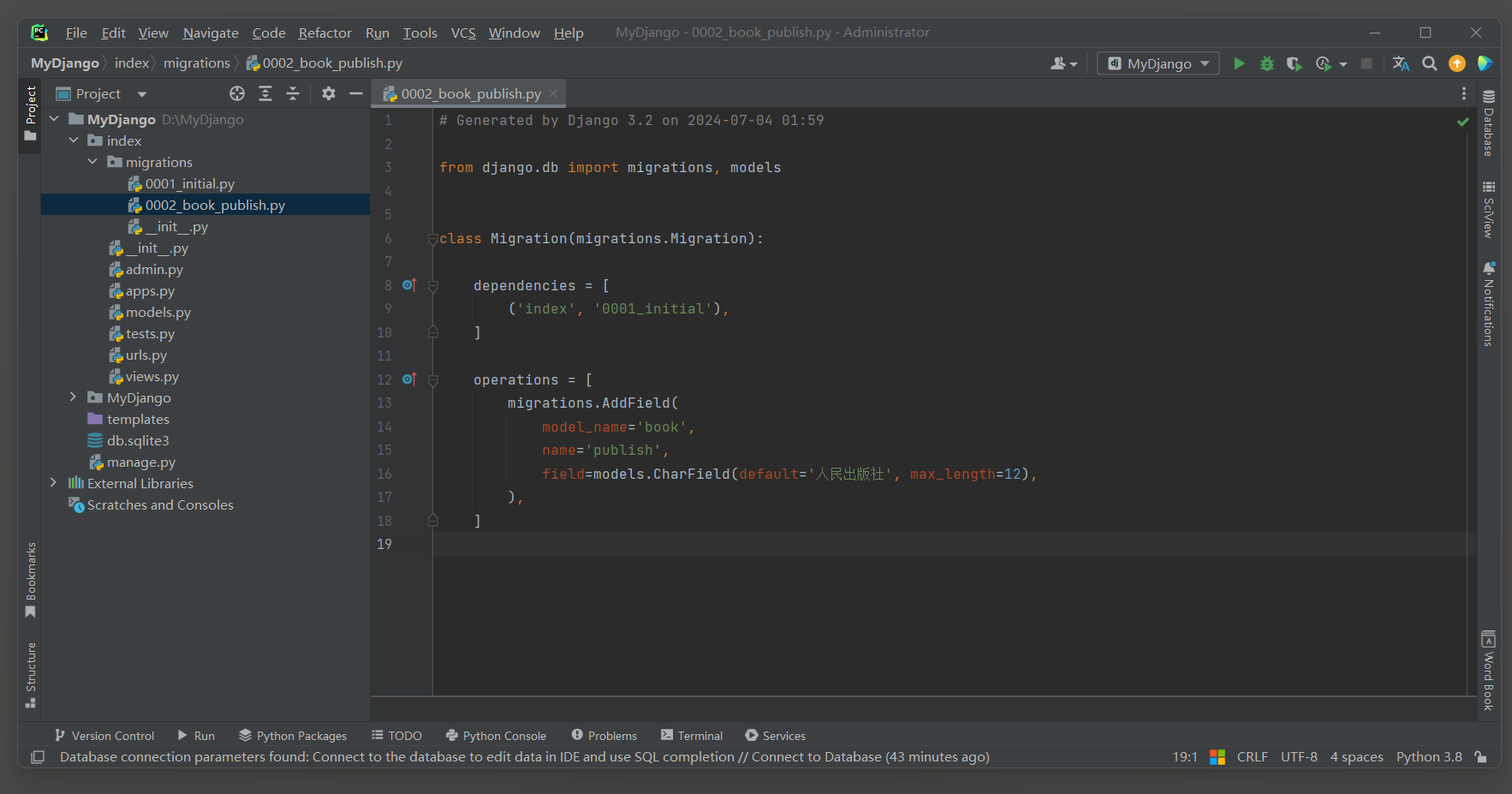The width and height of the screenshot is (1512, 794).
Task: Click the orange IDE update icon
Action: pos(1456,63)
